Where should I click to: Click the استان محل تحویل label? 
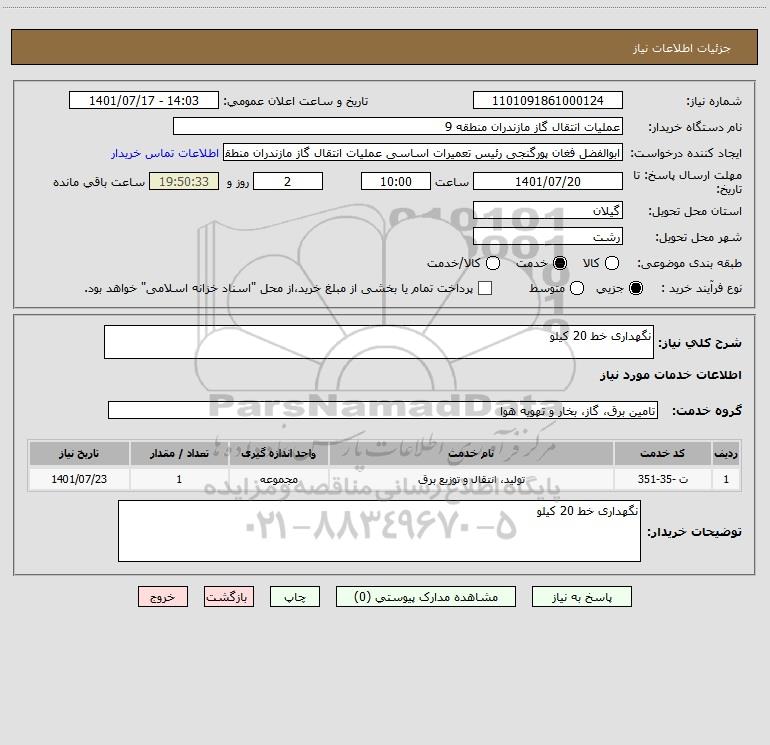click(695, 211)
